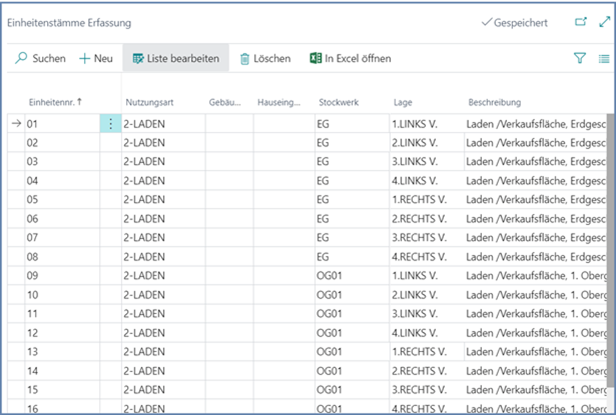Viewport: 616px width, 415px height.
Task: Open the filter pane funnel icon
Action: [579, 59]
